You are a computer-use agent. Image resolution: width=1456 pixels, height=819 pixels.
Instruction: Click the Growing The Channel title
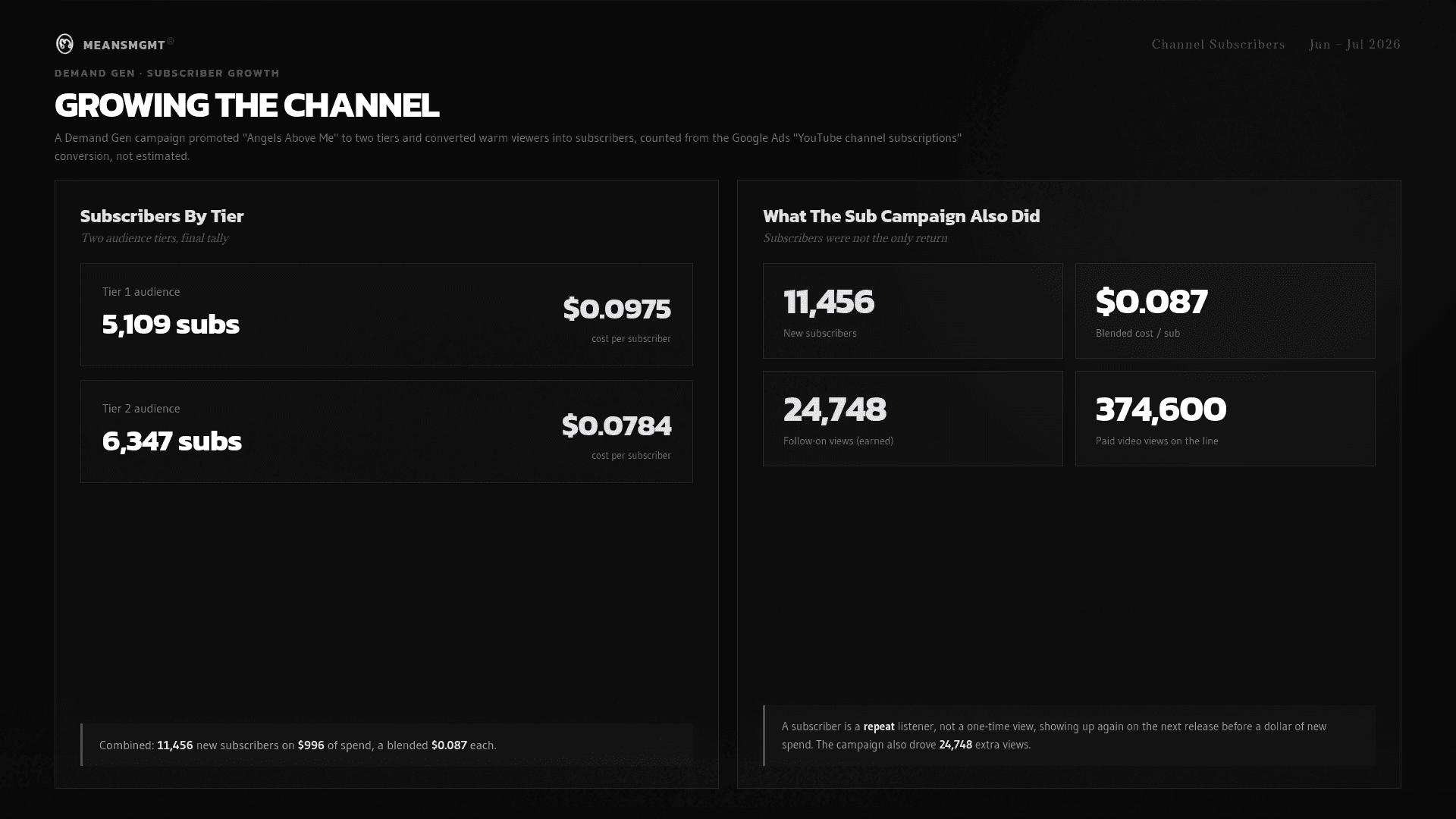coord(246,105)
